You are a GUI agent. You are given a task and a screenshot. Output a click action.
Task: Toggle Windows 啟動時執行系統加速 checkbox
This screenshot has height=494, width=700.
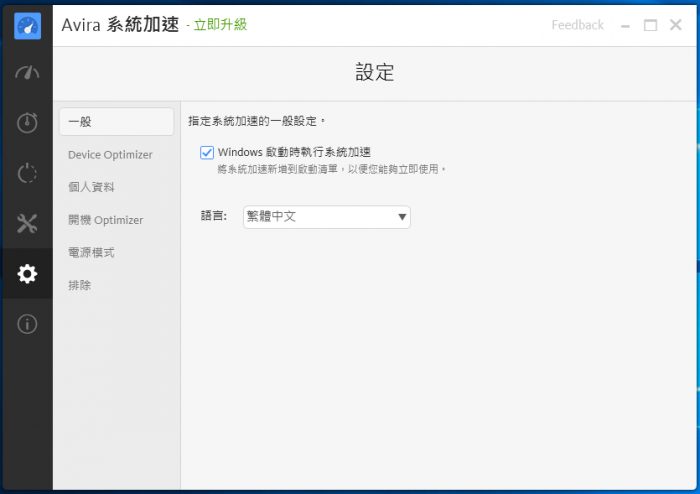click(207, 153)
